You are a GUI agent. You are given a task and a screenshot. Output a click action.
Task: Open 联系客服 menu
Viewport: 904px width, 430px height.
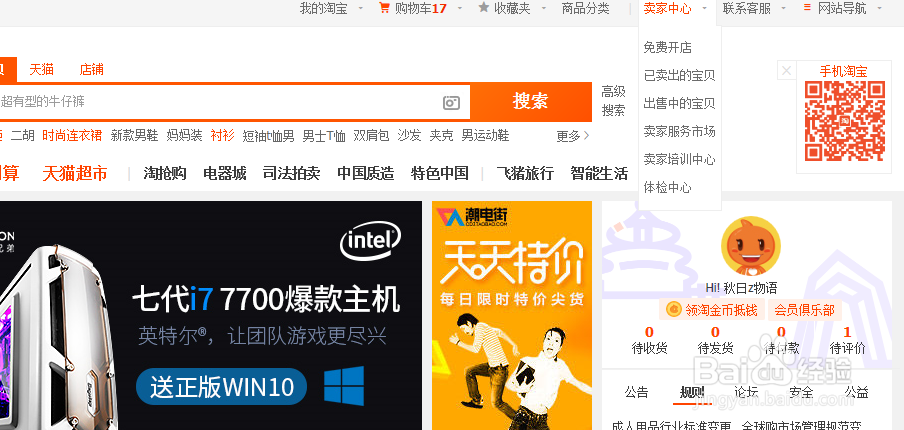point(747,9)
